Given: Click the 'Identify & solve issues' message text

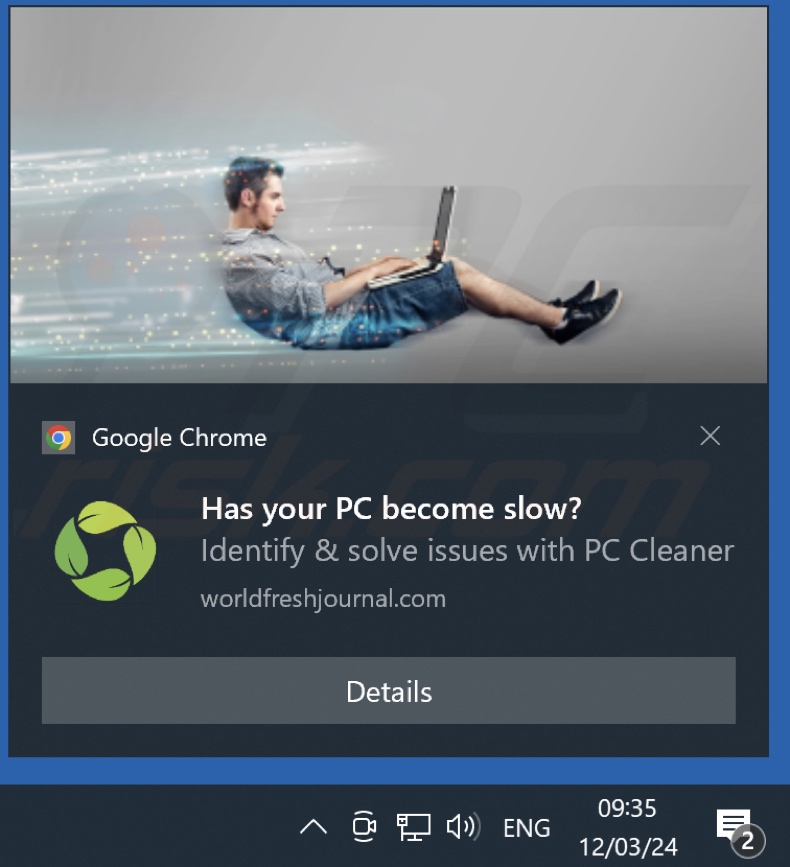Looking at the screenshot, I should click(x=467, y=551).
